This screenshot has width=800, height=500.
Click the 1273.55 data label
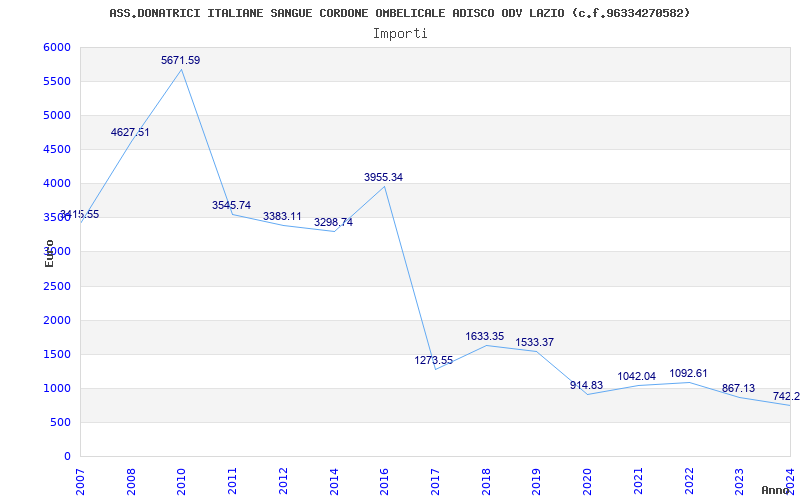click(434, 360)
